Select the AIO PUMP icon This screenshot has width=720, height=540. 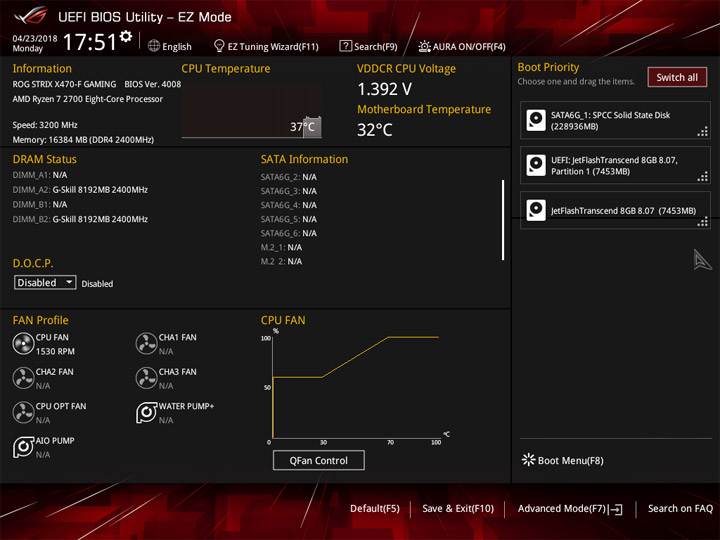(x=23, y=447)
